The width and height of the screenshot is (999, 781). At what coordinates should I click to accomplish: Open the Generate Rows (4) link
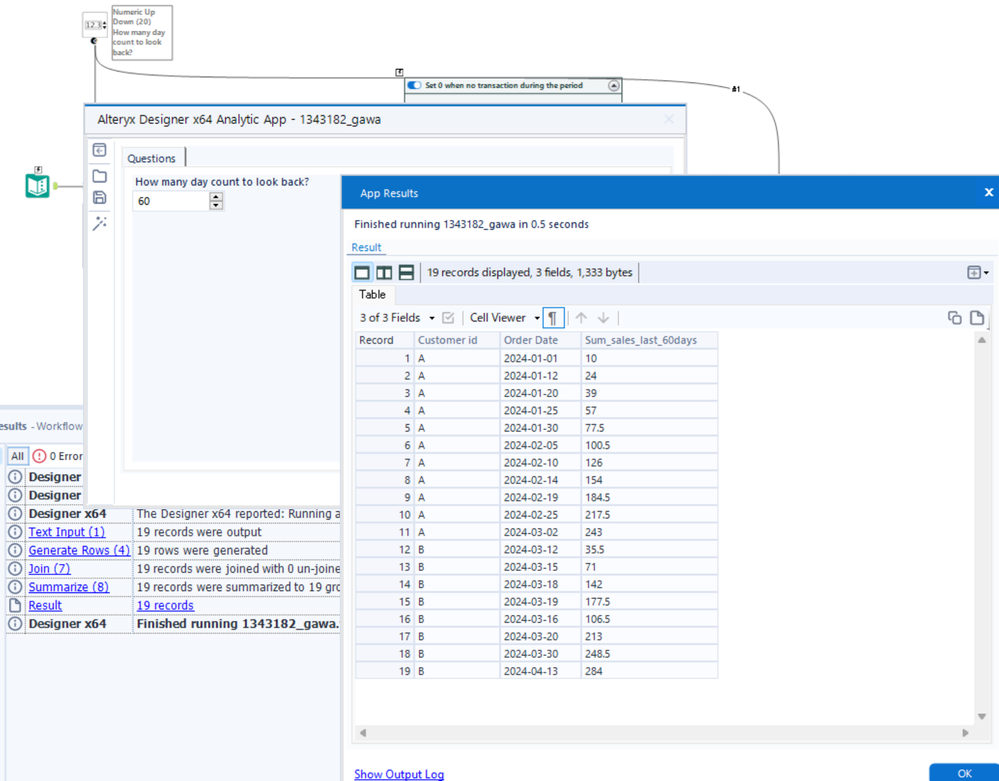tap(79, 550)
